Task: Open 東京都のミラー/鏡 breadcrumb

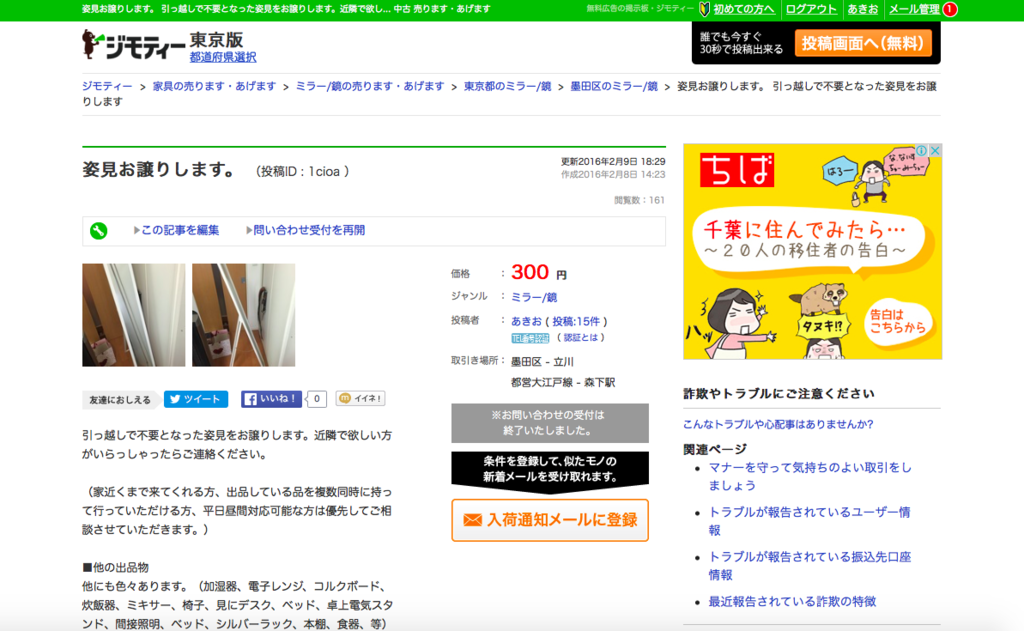Action: (507, 86)
